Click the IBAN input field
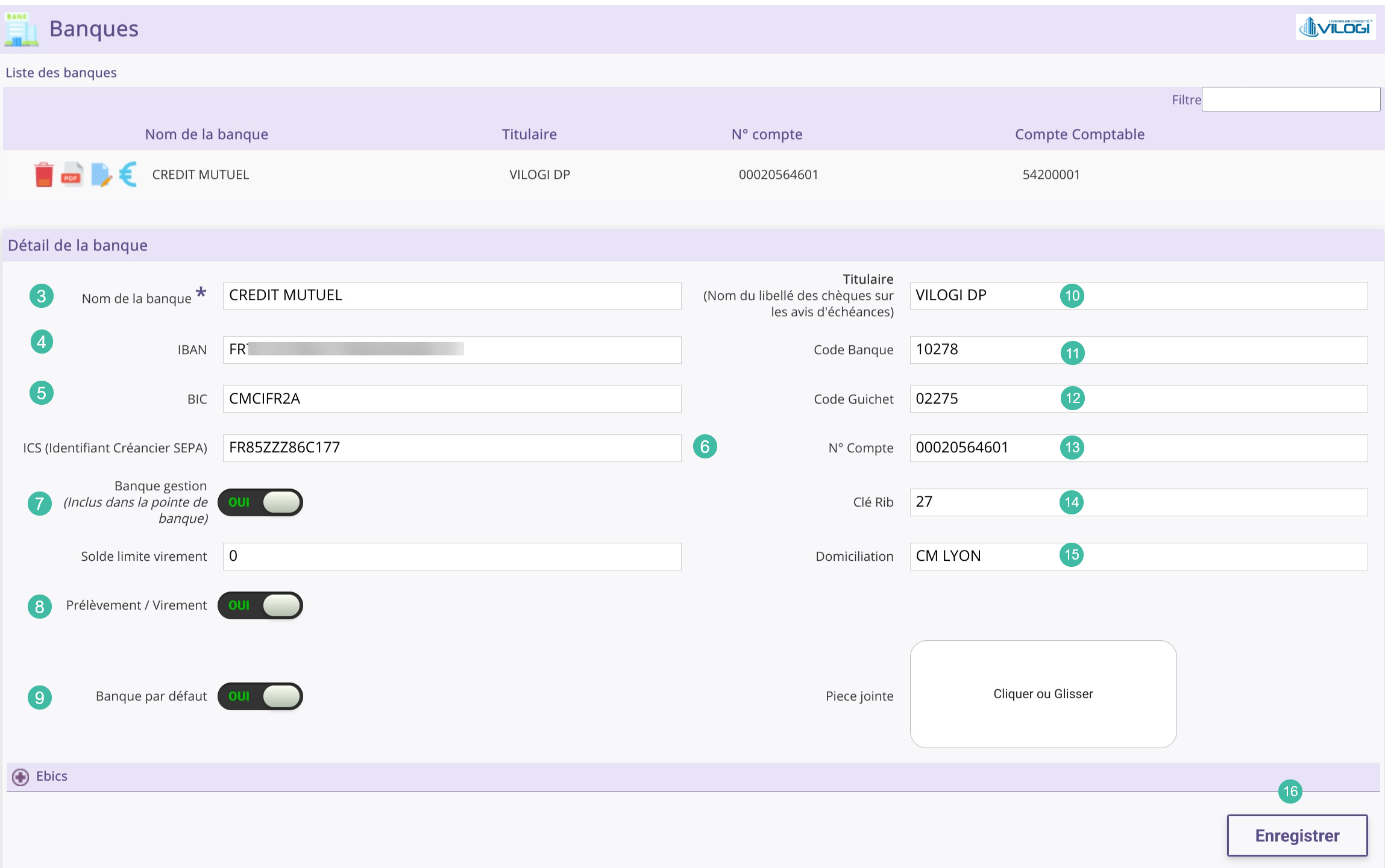 (452, 350)
